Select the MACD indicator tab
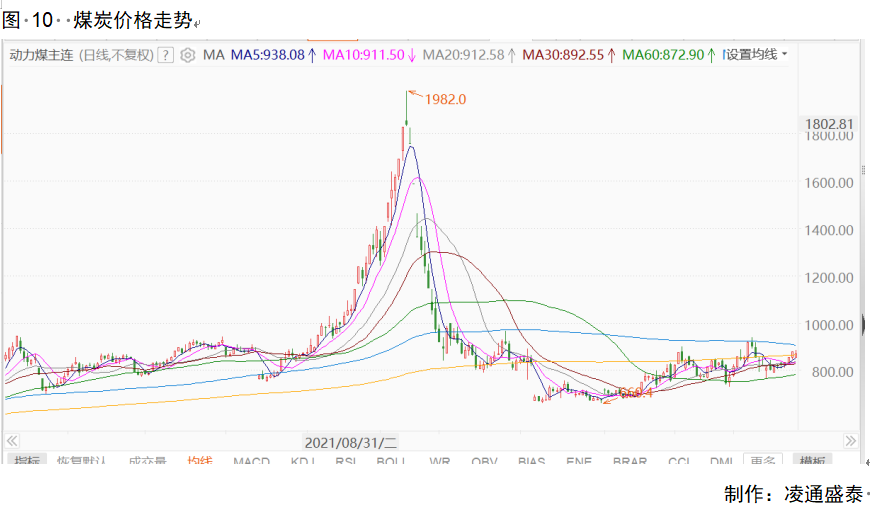The height and width of the screenshot is (513, 870). [x=251, y=460]
